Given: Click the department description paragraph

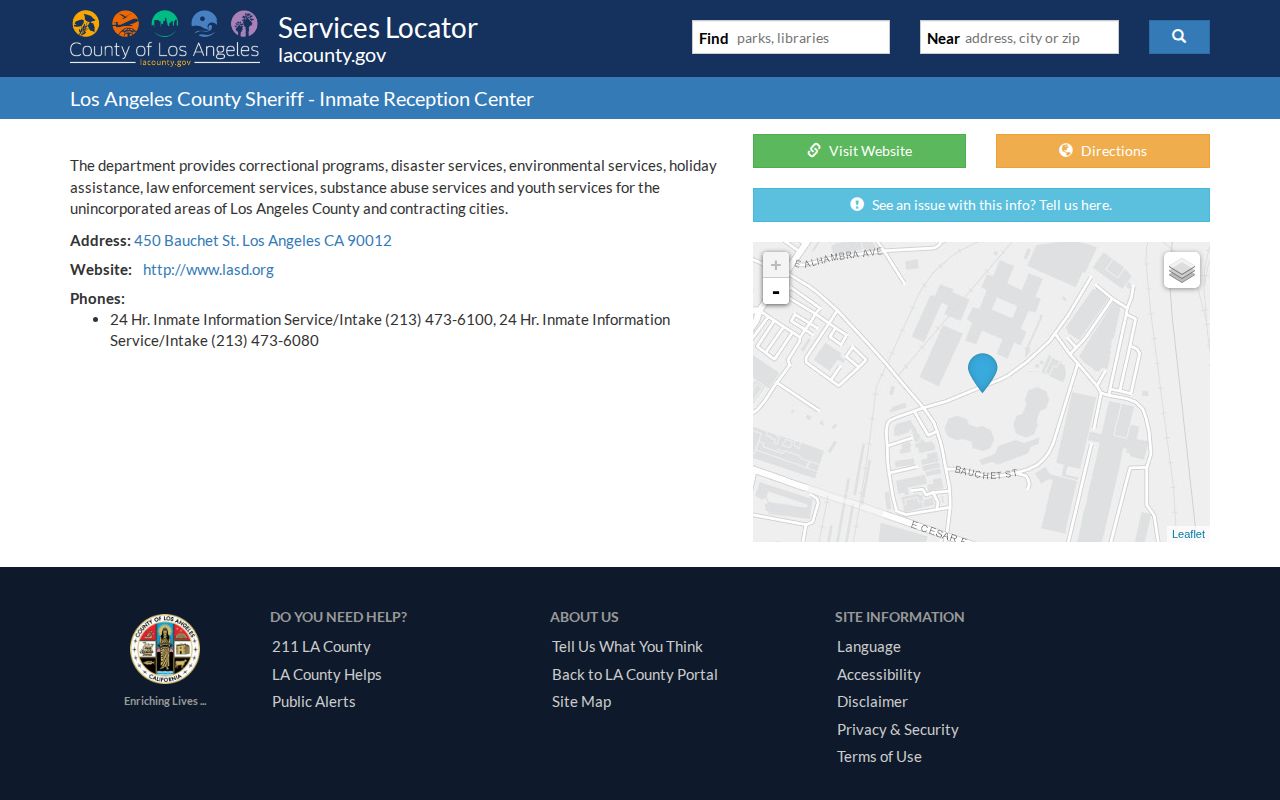Looking at the screenshot, I should pyautogui.click(x=394, y=187).
